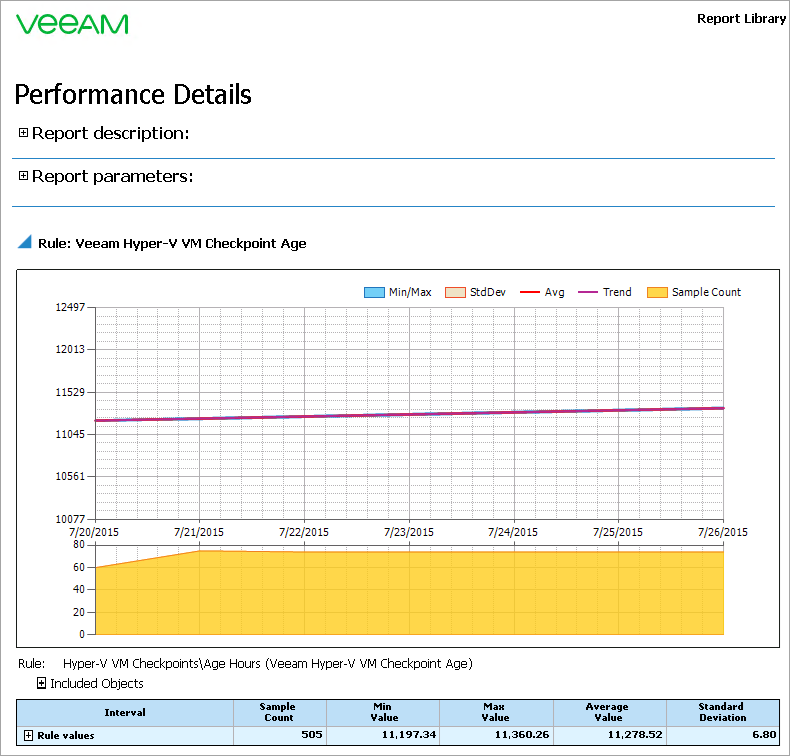Screen dimensions: 790x756
Task: Expand the Rule values row
Action: coord(29,735)
